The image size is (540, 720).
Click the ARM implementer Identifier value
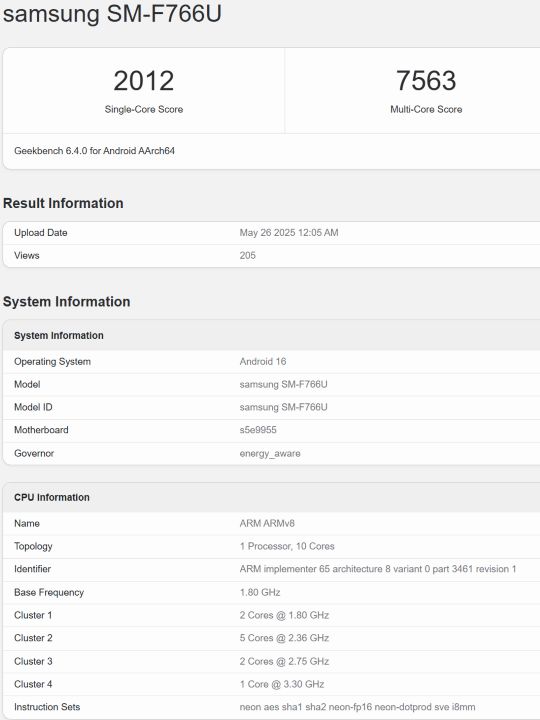pos(378,569)
